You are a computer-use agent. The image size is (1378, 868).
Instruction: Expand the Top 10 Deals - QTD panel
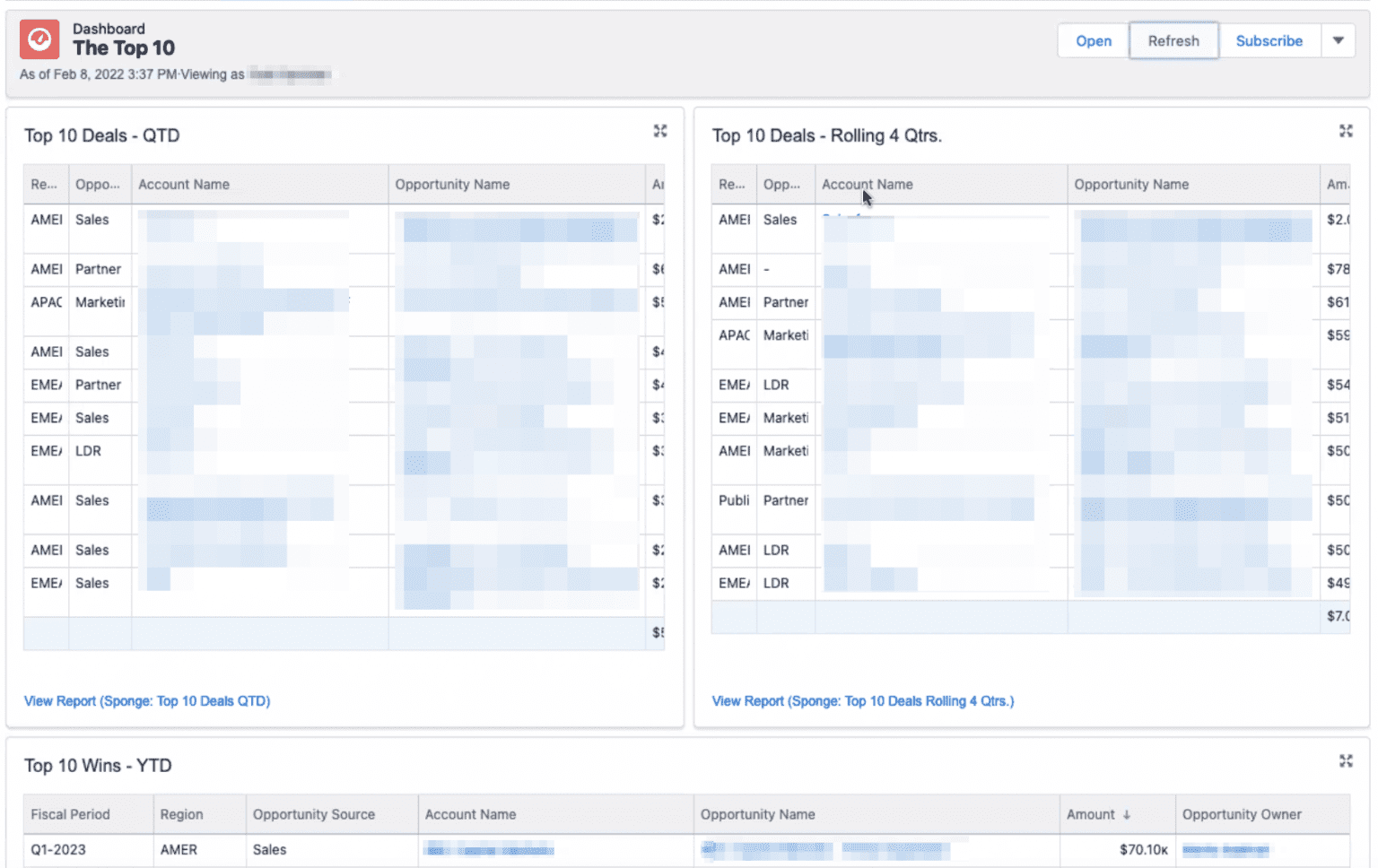[660, 131]
